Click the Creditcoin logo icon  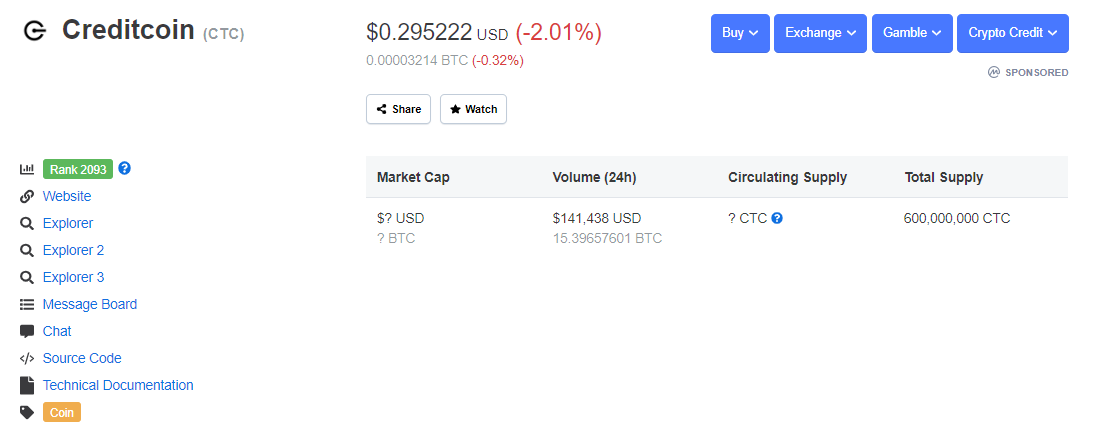pyautogui.click(x=34, y=32)
